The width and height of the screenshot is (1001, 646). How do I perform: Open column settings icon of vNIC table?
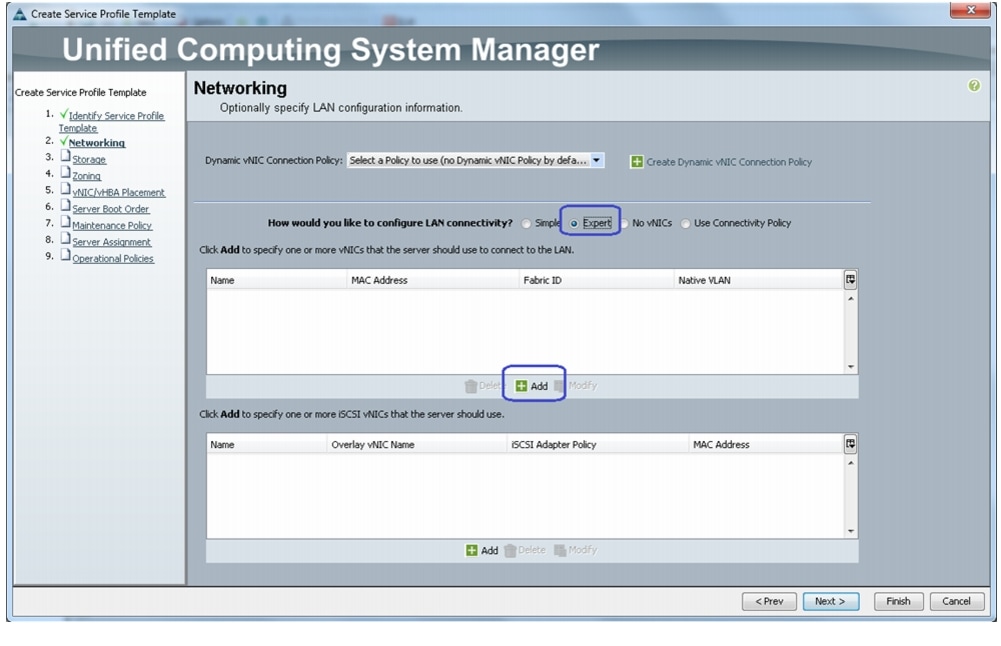(x=850, y=280)
